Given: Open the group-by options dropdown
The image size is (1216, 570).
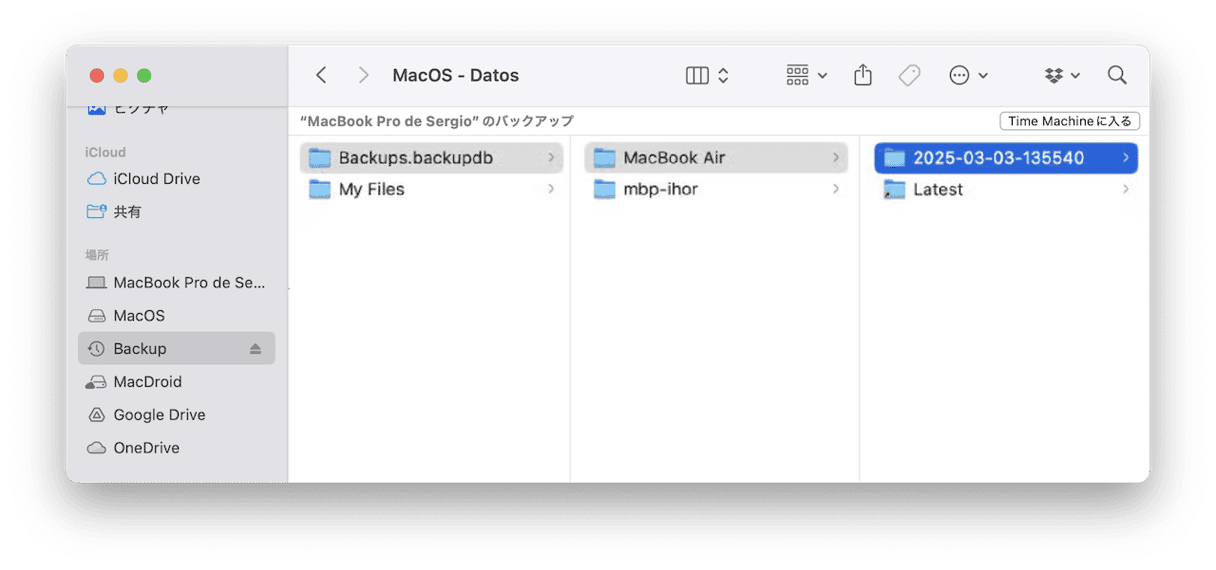Looking at the screenshot, I should (x=806, y=76).
